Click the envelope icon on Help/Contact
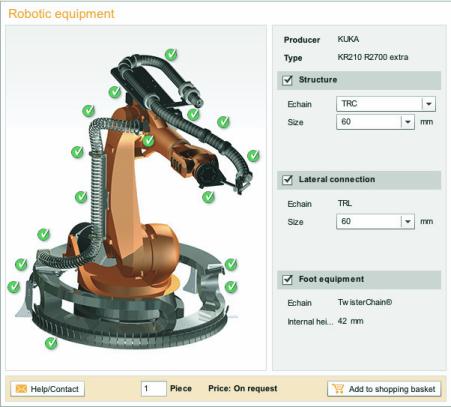The width and height of the screenshot is (451, 407). coord(21,389)
